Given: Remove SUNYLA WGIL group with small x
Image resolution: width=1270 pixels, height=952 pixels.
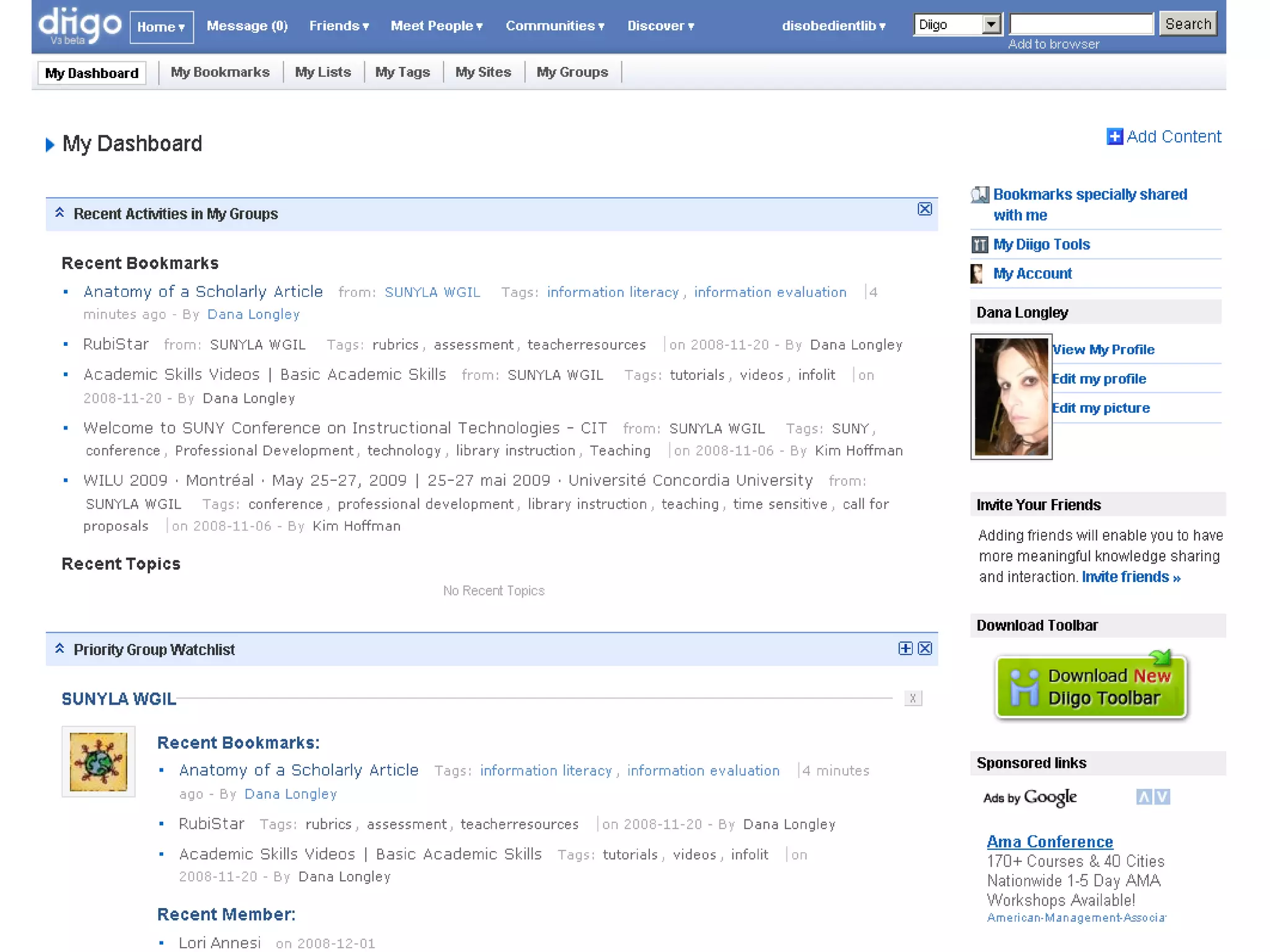Looking at the screenshot, I should (x=912, y=699).
